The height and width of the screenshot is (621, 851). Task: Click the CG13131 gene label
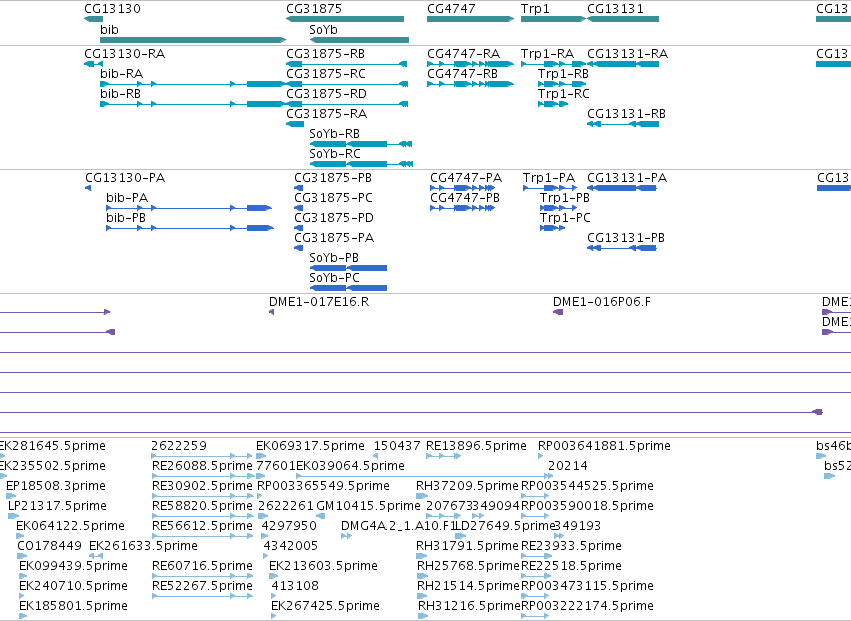615,9
